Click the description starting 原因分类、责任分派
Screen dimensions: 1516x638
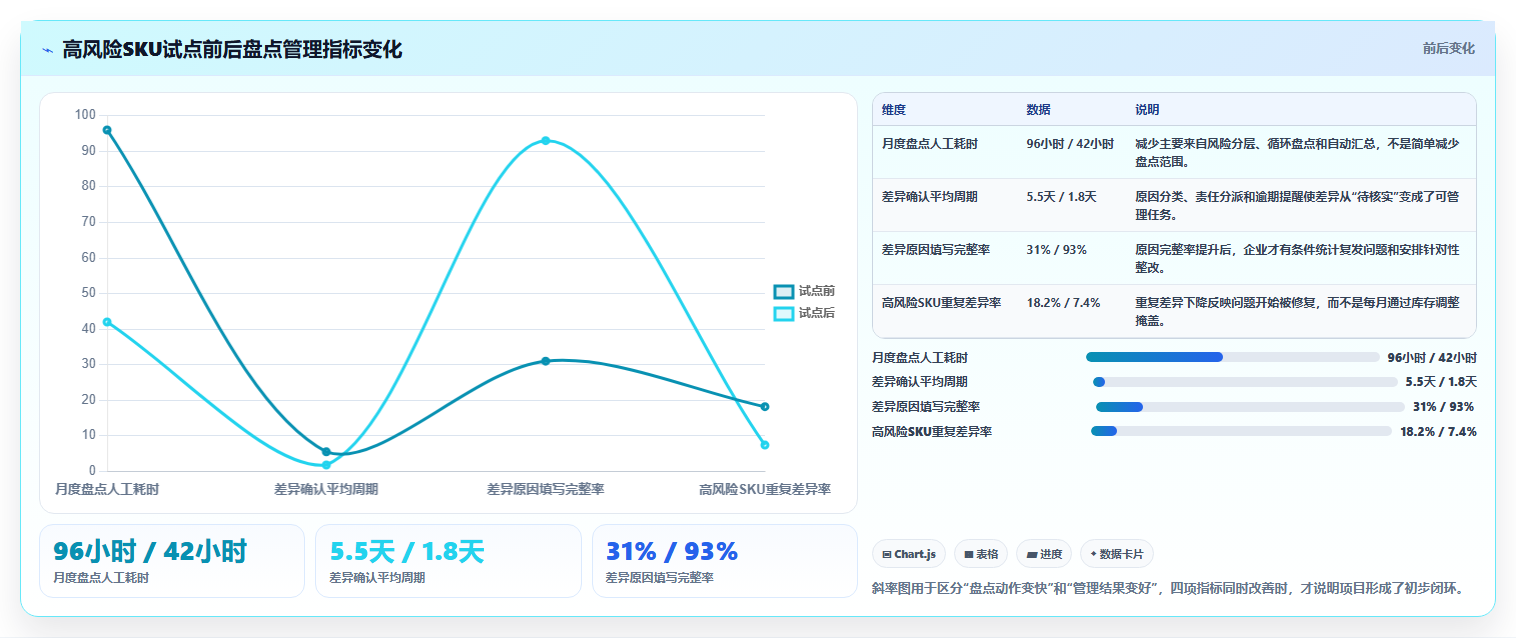point(1297,206)
